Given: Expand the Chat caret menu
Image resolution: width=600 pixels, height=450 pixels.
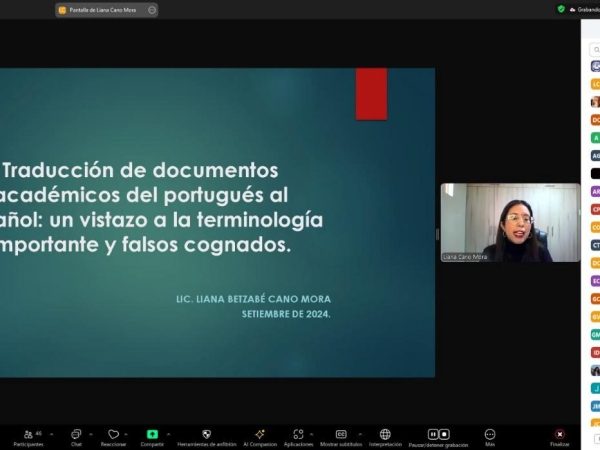Looking at the screenshot, I should (91, 434).
